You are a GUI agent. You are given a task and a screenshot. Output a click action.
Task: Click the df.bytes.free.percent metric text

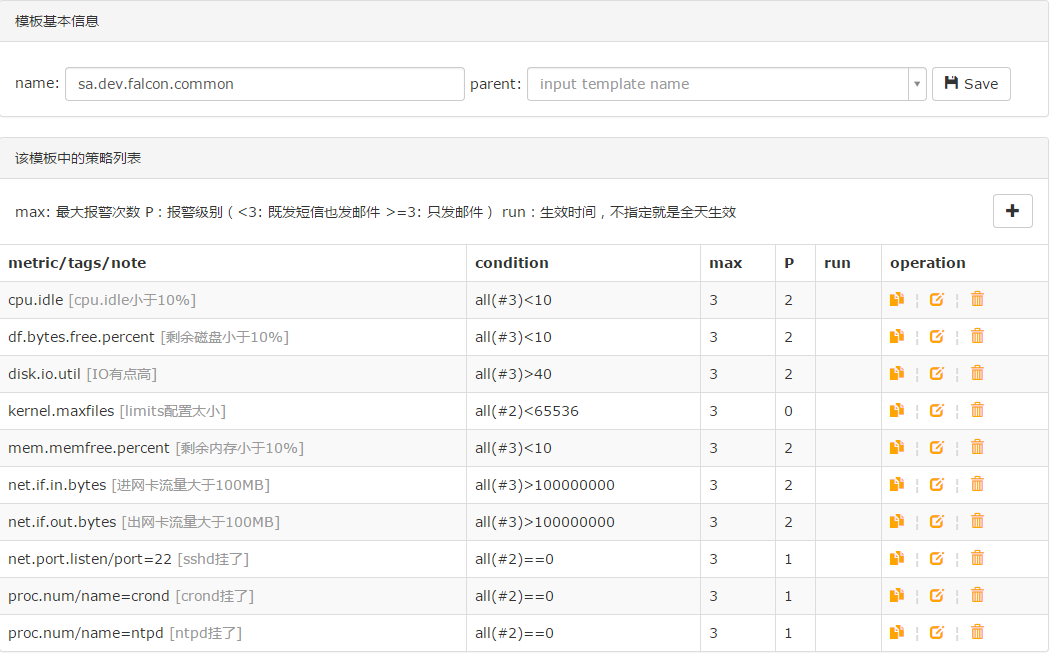click(81, 337)
